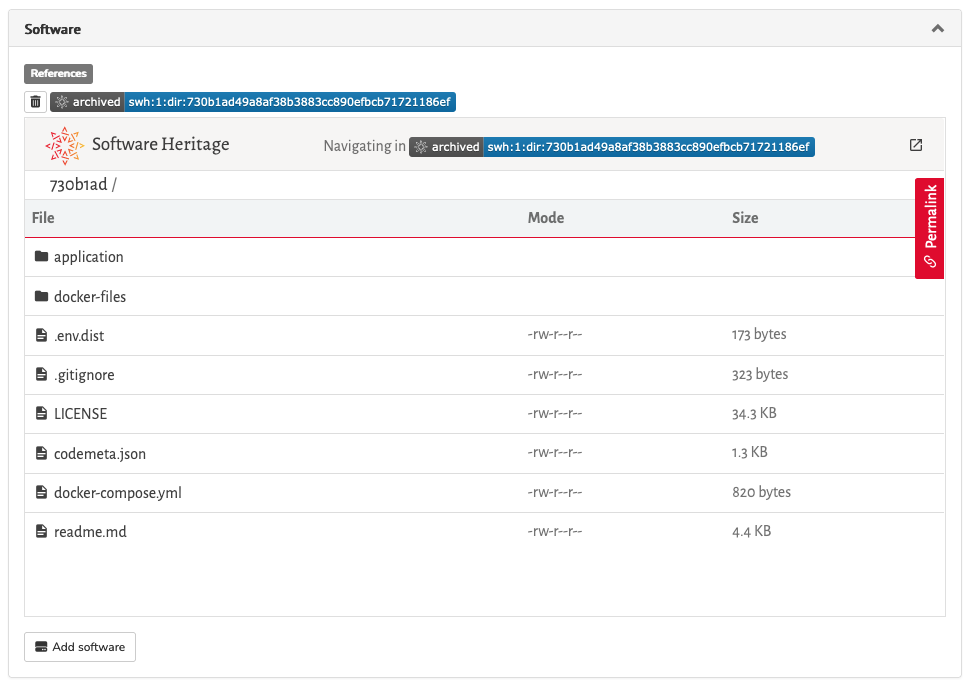Screen dimensions: 972x685
Task: Click the Add software button
Action: pyautogui.click(x=79, y=646)
